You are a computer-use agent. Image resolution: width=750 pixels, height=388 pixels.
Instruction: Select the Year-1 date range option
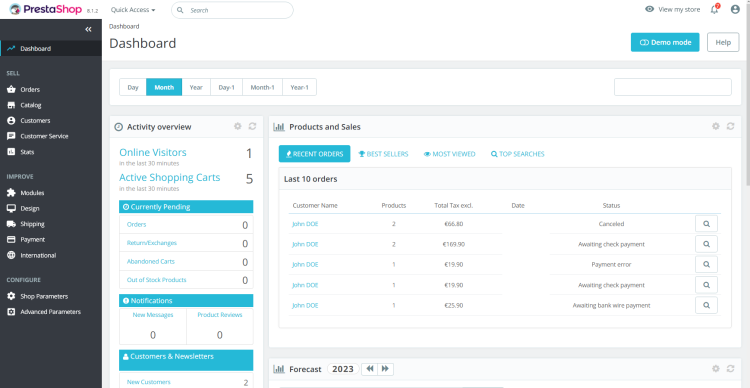click(299, 87)
